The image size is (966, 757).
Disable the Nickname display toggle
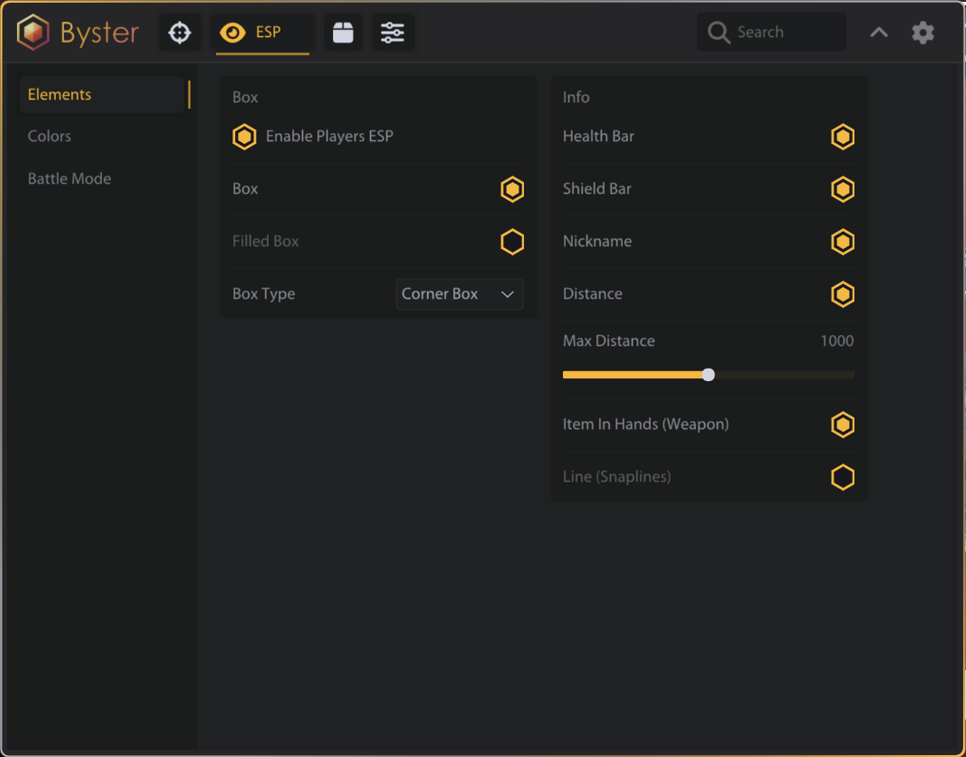pyautogui.click(x=842, y=242)
